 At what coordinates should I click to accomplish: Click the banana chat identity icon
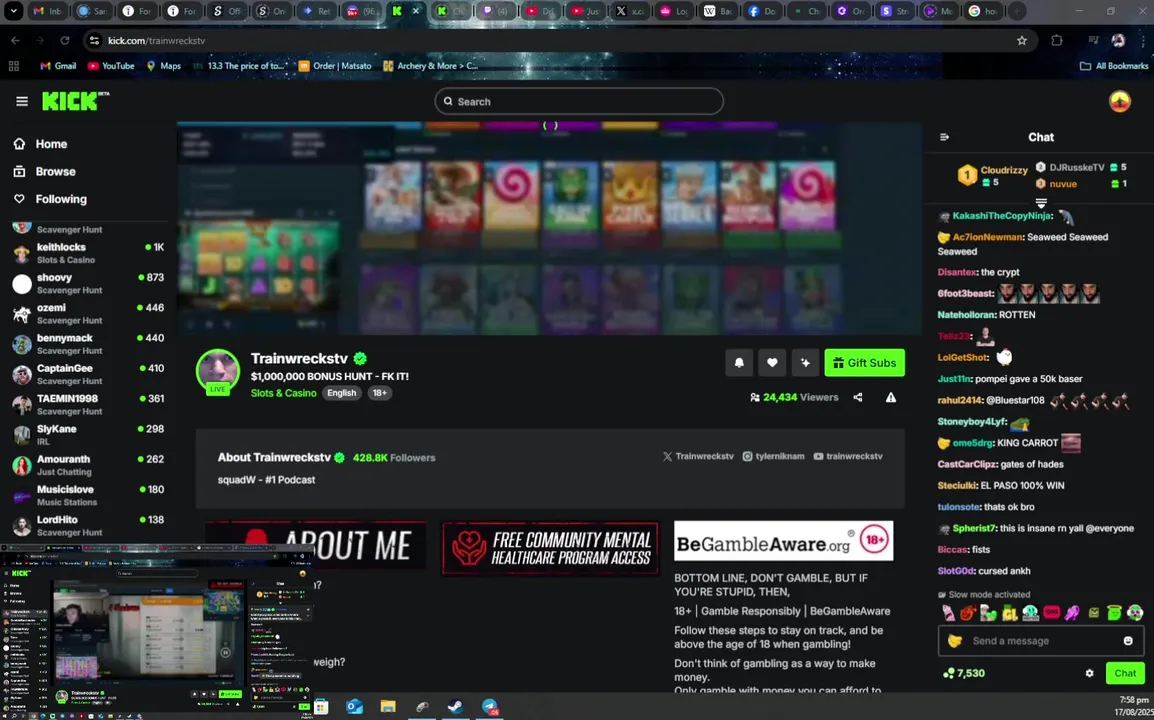955,640
